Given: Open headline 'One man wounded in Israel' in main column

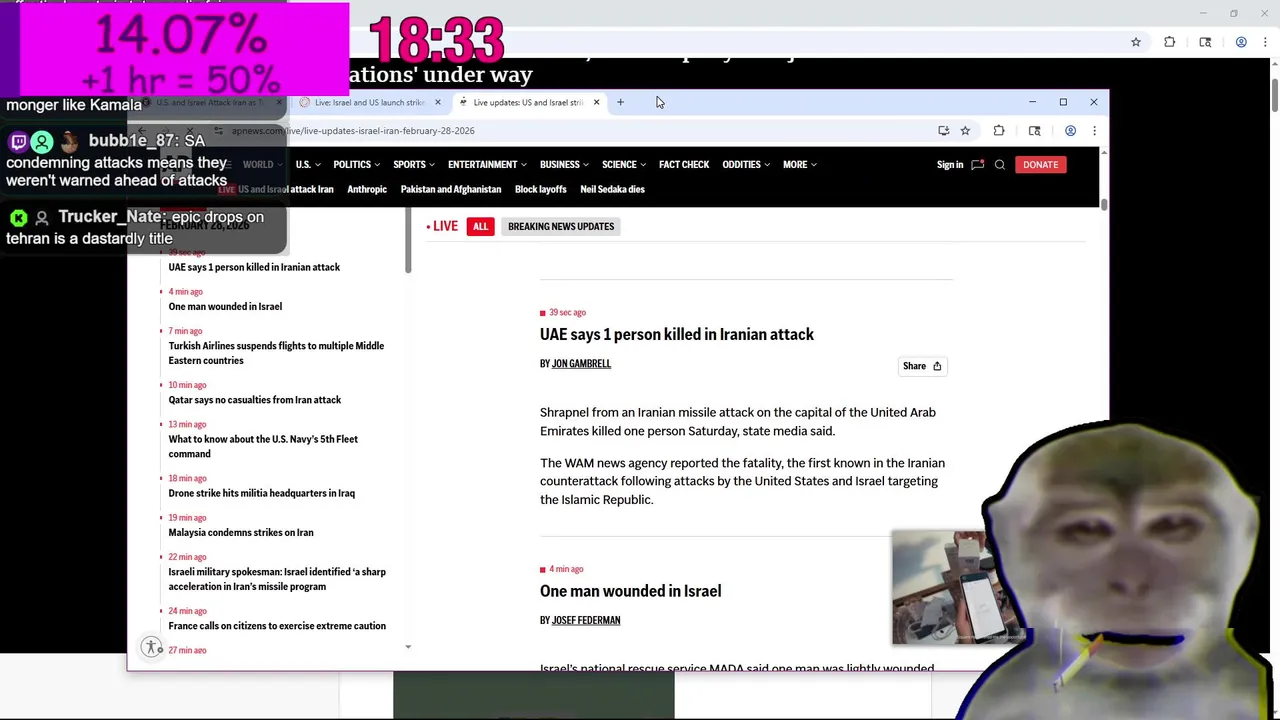Looking at the screenshot, I should click(630, 592).
